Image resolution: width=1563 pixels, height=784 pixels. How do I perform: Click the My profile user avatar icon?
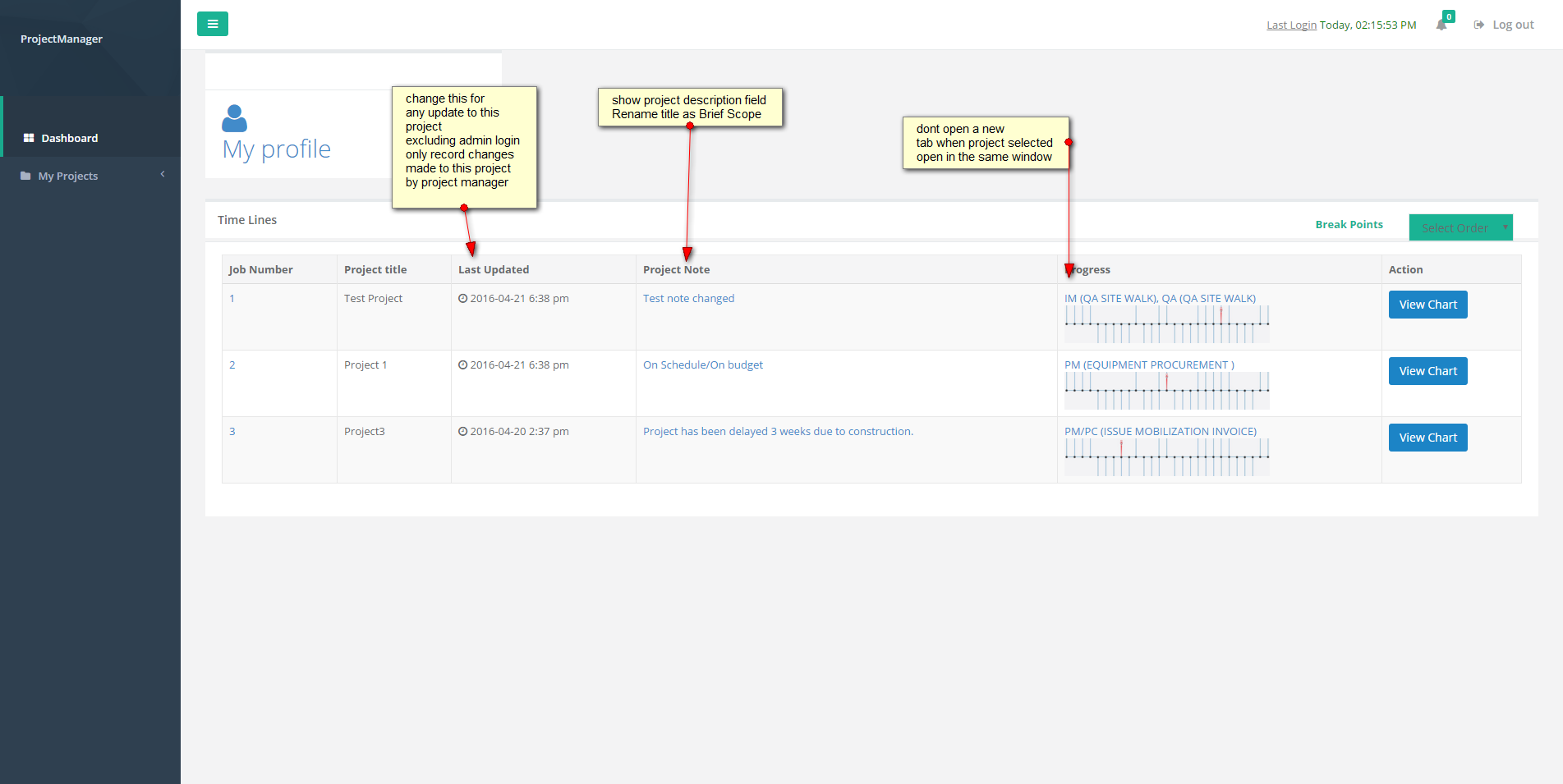[234, 118]
